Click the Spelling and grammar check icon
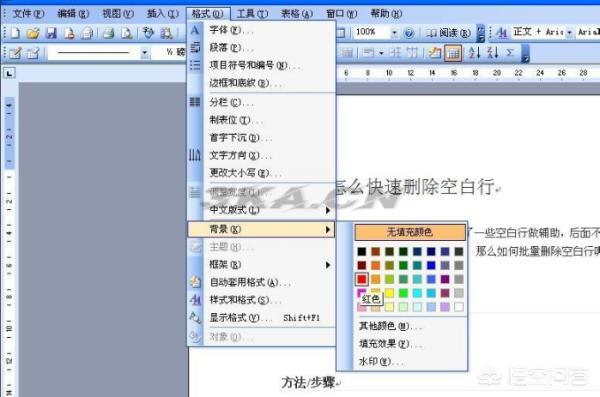The width and height of the screenshot is (600, 397). click(x=148, y=33)
